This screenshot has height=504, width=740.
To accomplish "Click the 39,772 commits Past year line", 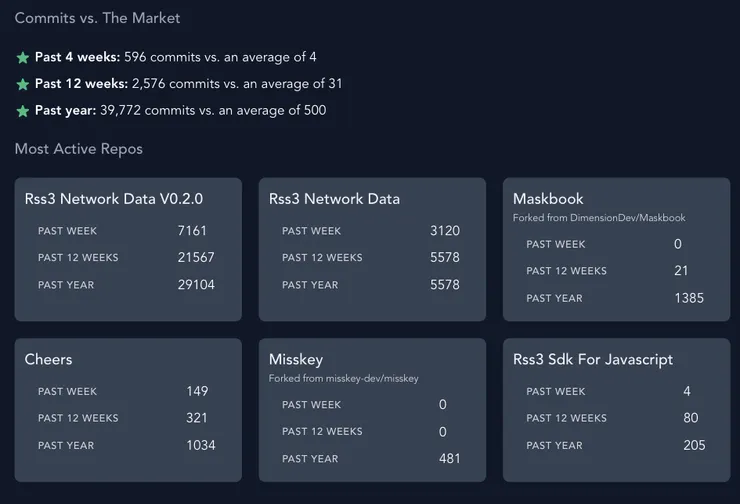I will pos(180,111).
